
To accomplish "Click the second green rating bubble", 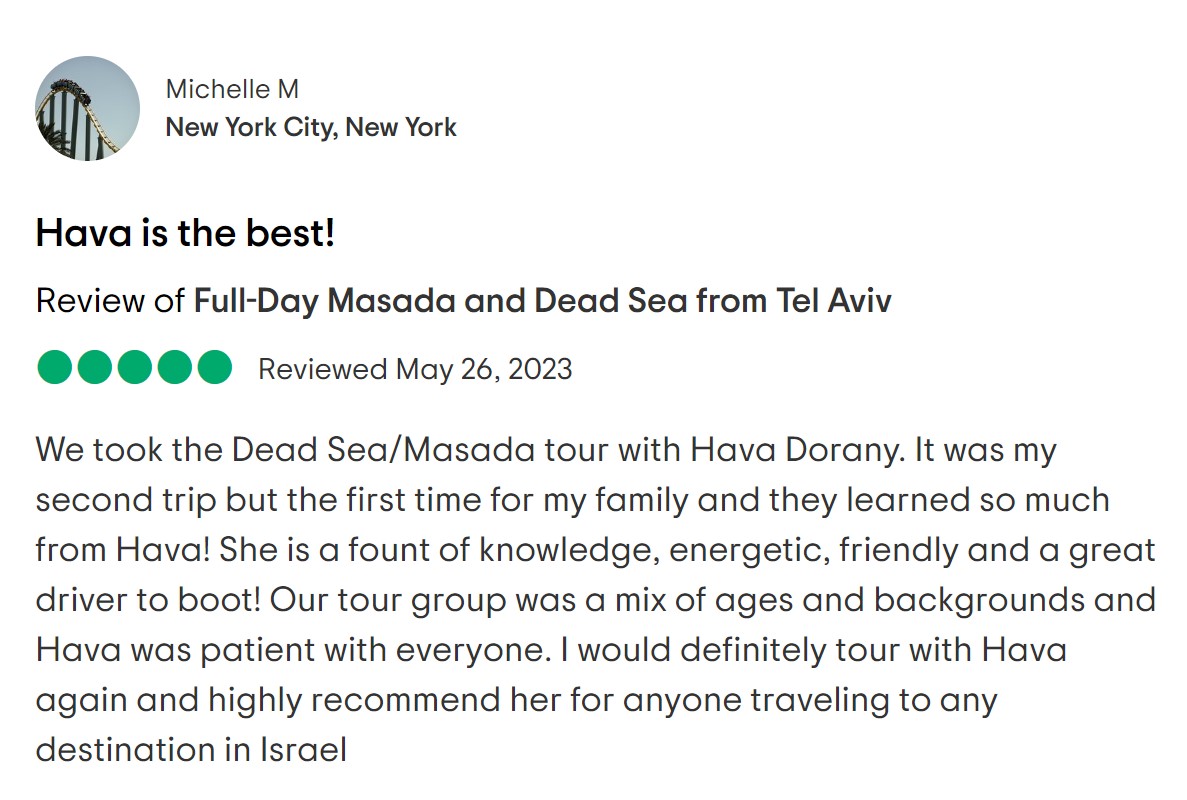I will [95, 367].
